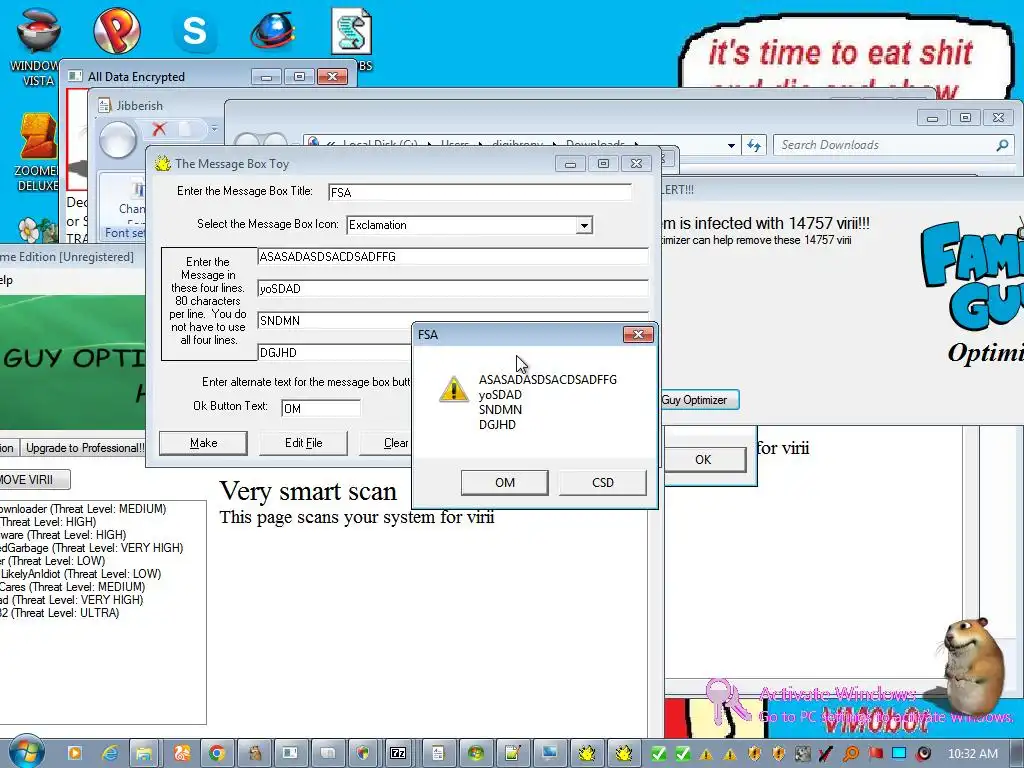The image size is (1024, 768).
Task: Select the 'Cares (Threat Level: MEDIUM)' entry
Action: 72,587
